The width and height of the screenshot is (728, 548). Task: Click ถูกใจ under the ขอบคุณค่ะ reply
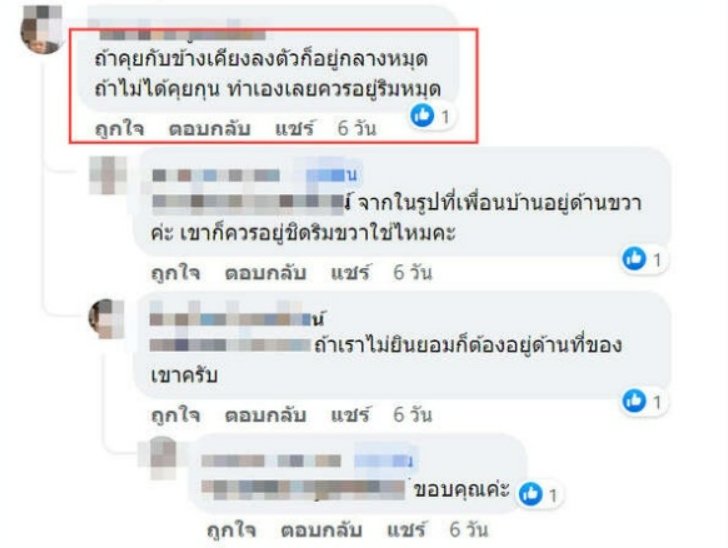(231, 530)
